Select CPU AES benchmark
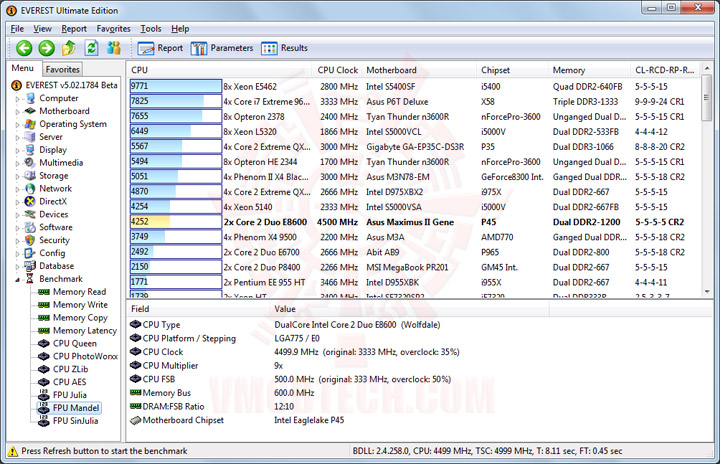The width and height of the screenshot is (720, 464). 69,382
